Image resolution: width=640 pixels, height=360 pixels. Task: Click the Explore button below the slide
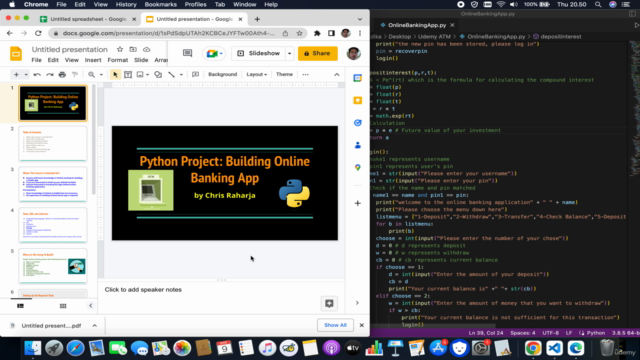pos(329,303)
